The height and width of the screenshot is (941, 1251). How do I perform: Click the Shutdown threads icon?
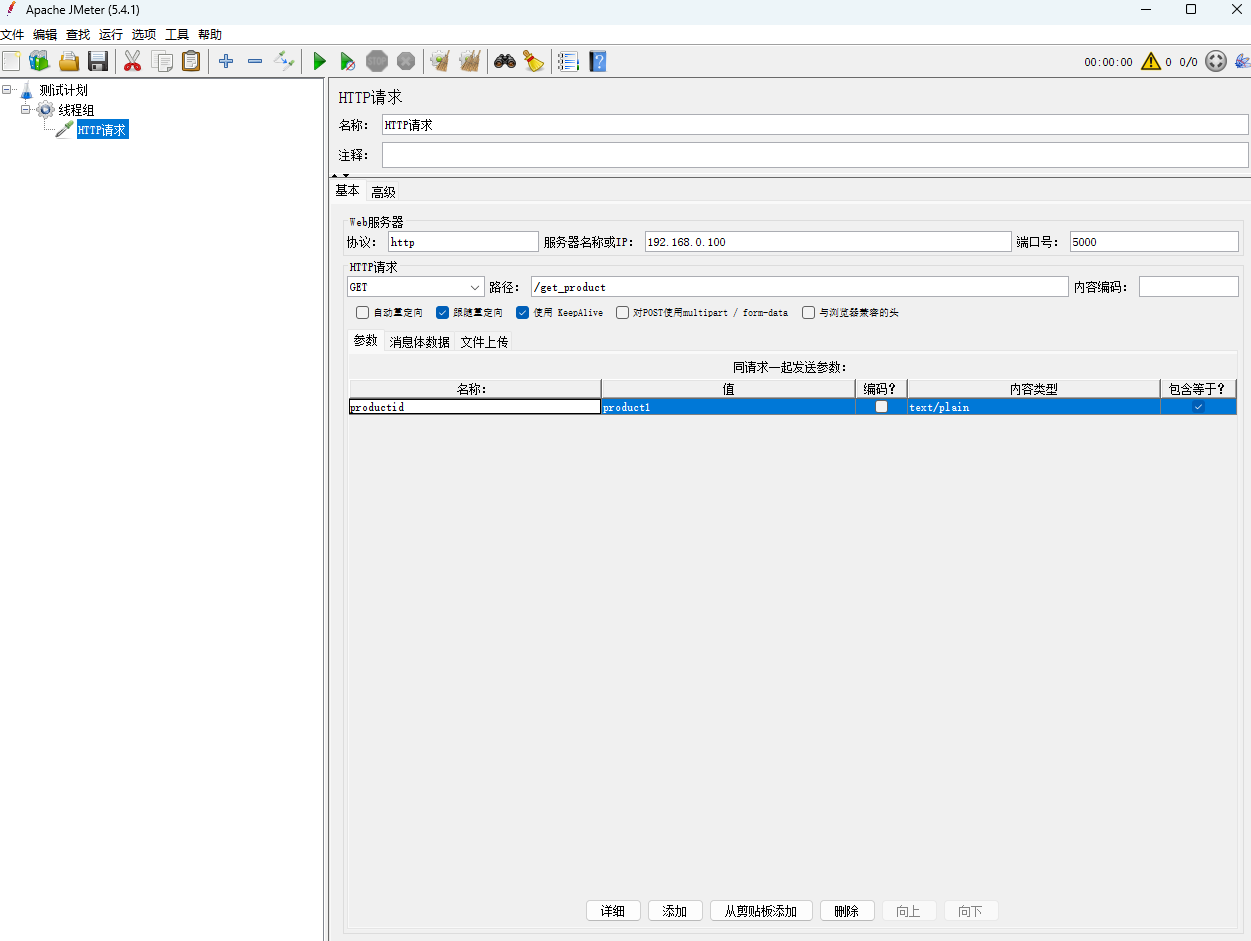(x=406, y=62)
